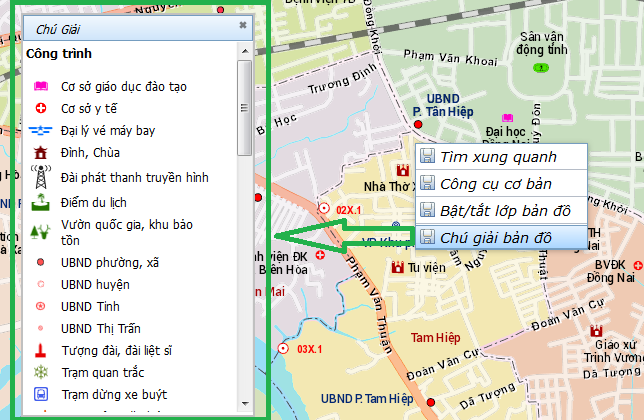Click the Phạm Văn Khoai street label
Viewport: 644px width, 420px height.
[450, 57]
